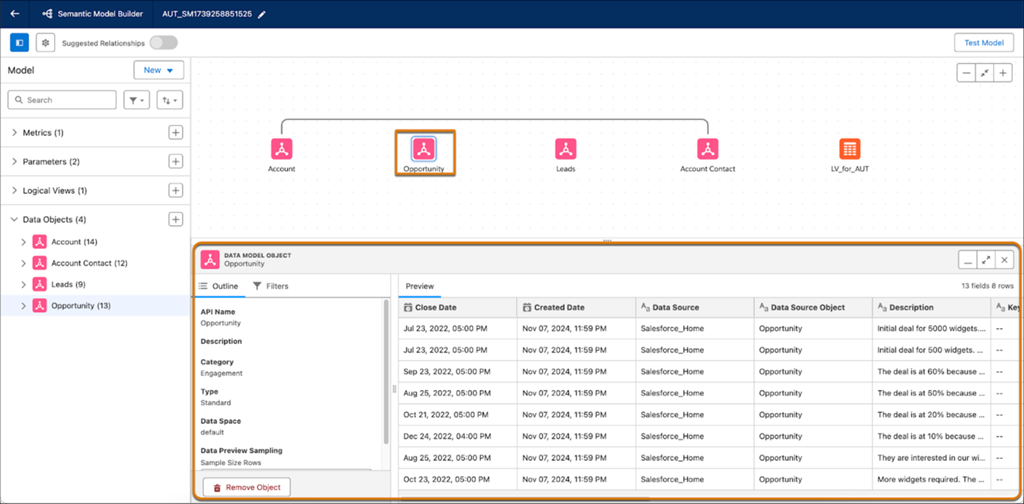
Task: Collapse the Data Objects (4) section
Action: (14, 219)
